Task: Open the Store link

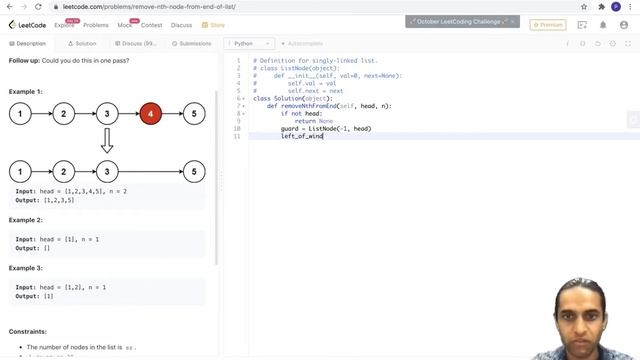Action: coord(213,25)
